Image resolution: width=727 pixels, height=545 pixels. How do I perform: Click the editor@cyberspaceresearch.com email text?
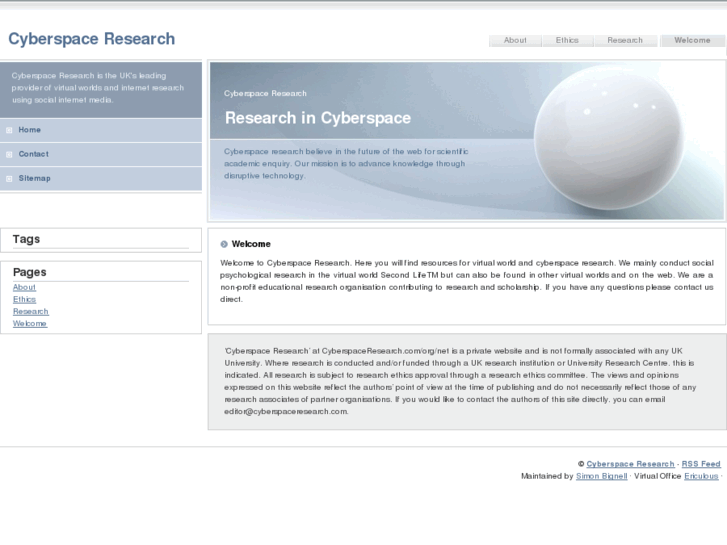pyautogui.click(x=286, y=411)
